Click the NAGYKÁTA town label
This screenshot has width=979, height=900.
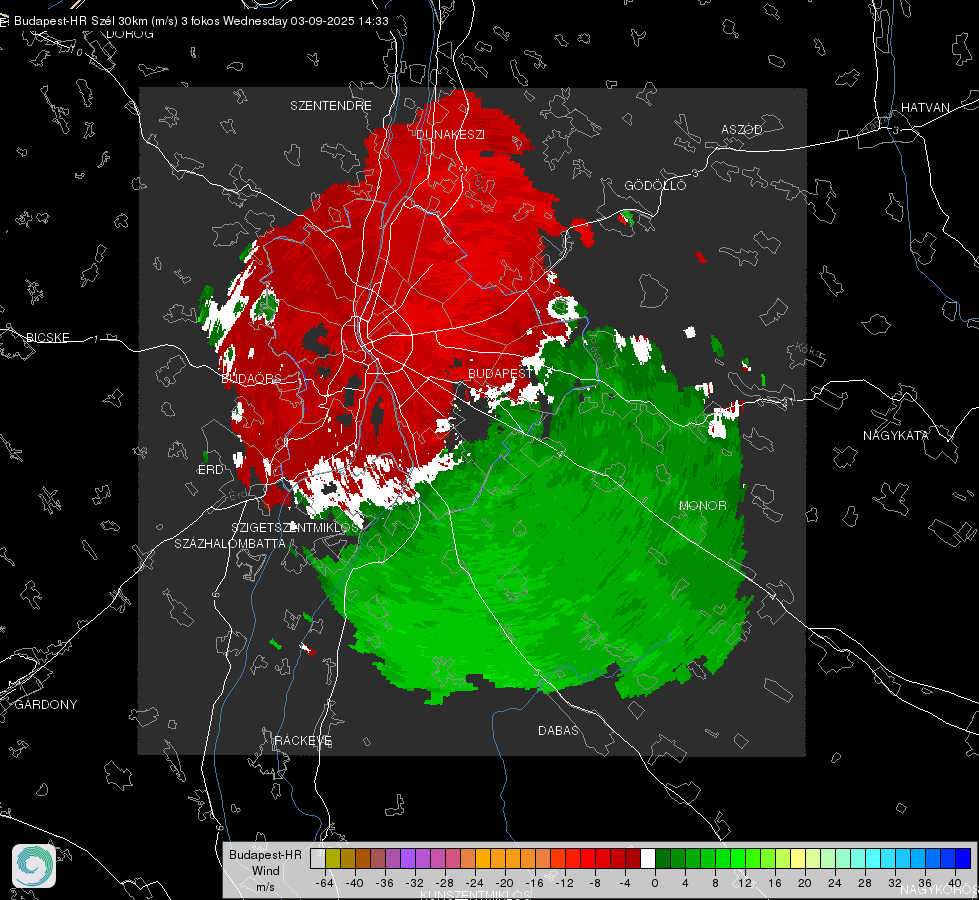tap(896, 435)
